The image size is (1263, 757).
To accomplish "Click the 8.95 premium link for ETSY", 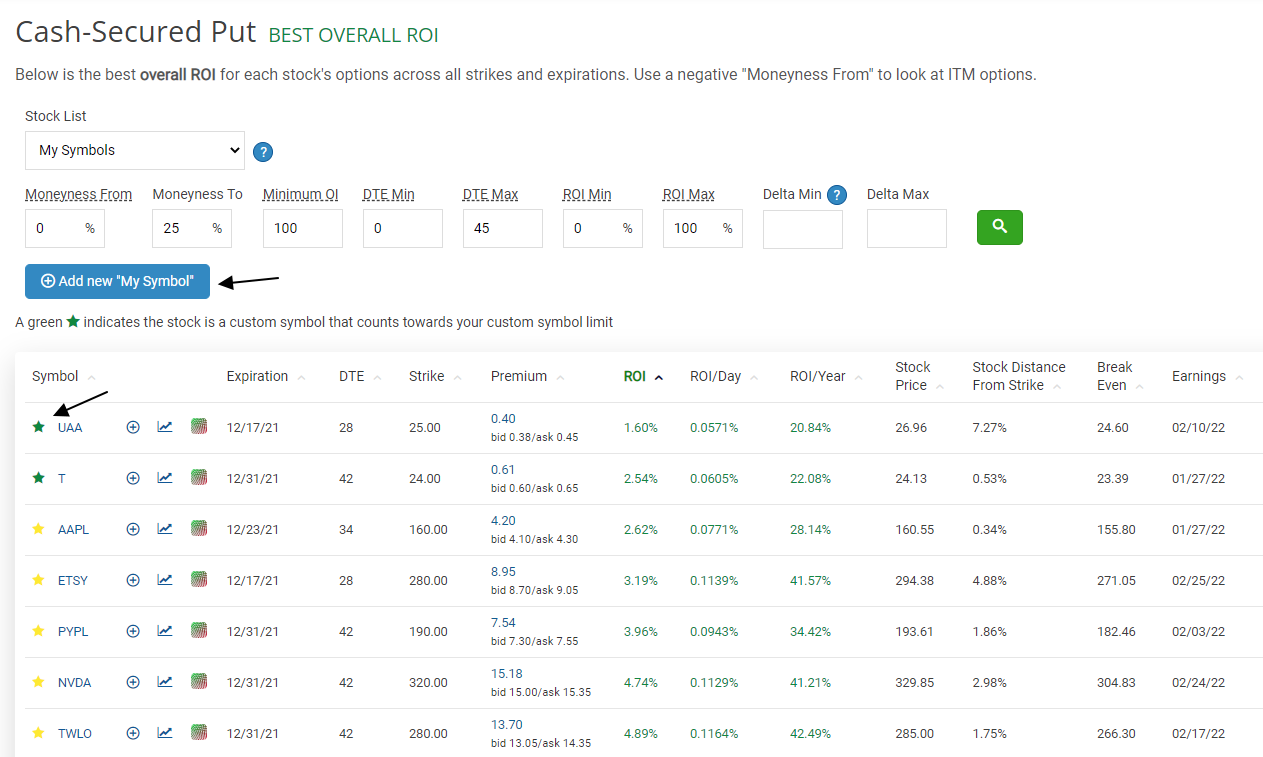I will (x=503, y=571).
